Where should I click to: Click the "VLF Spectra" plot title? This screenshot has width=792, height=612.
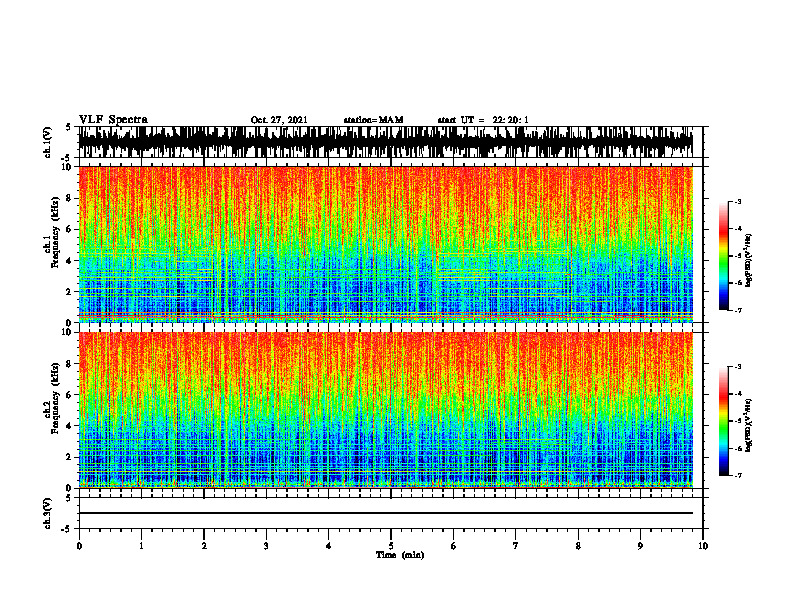[113, 120]
